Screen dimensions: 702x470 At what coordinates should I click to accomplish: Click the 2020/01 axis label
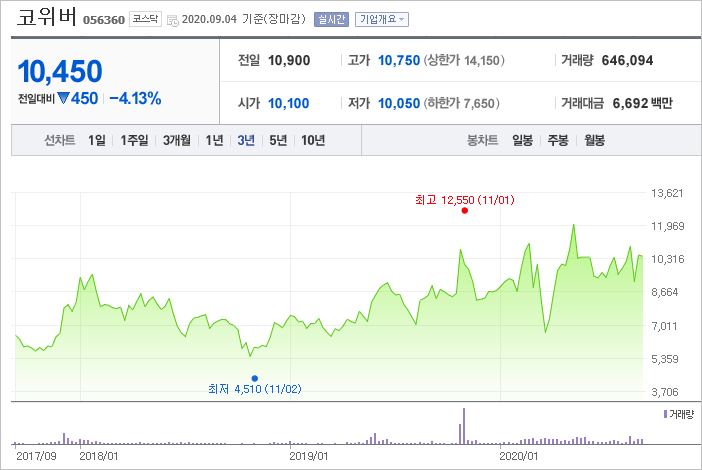pos(518,456)
